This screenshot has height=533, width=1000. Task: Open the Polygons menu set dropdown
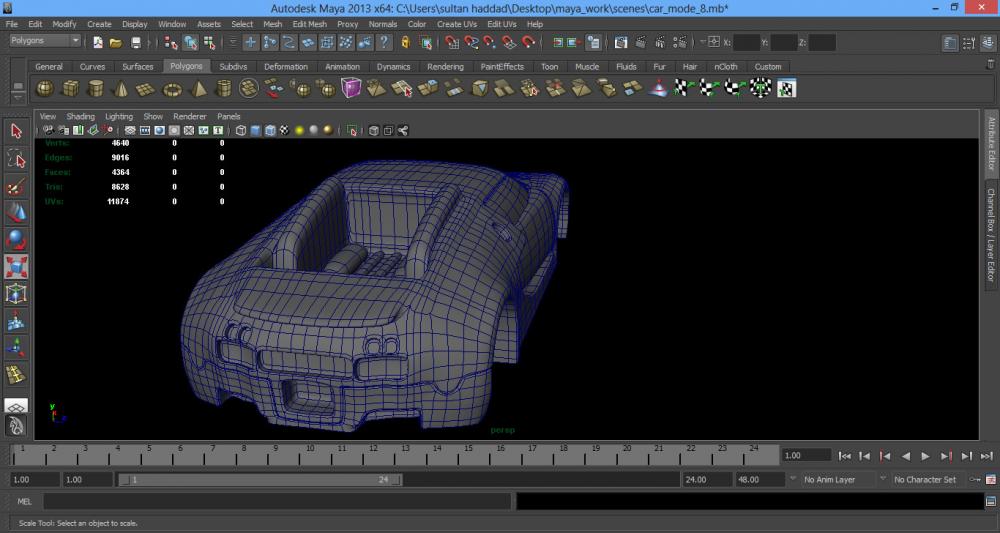click(x=46, y=41)
